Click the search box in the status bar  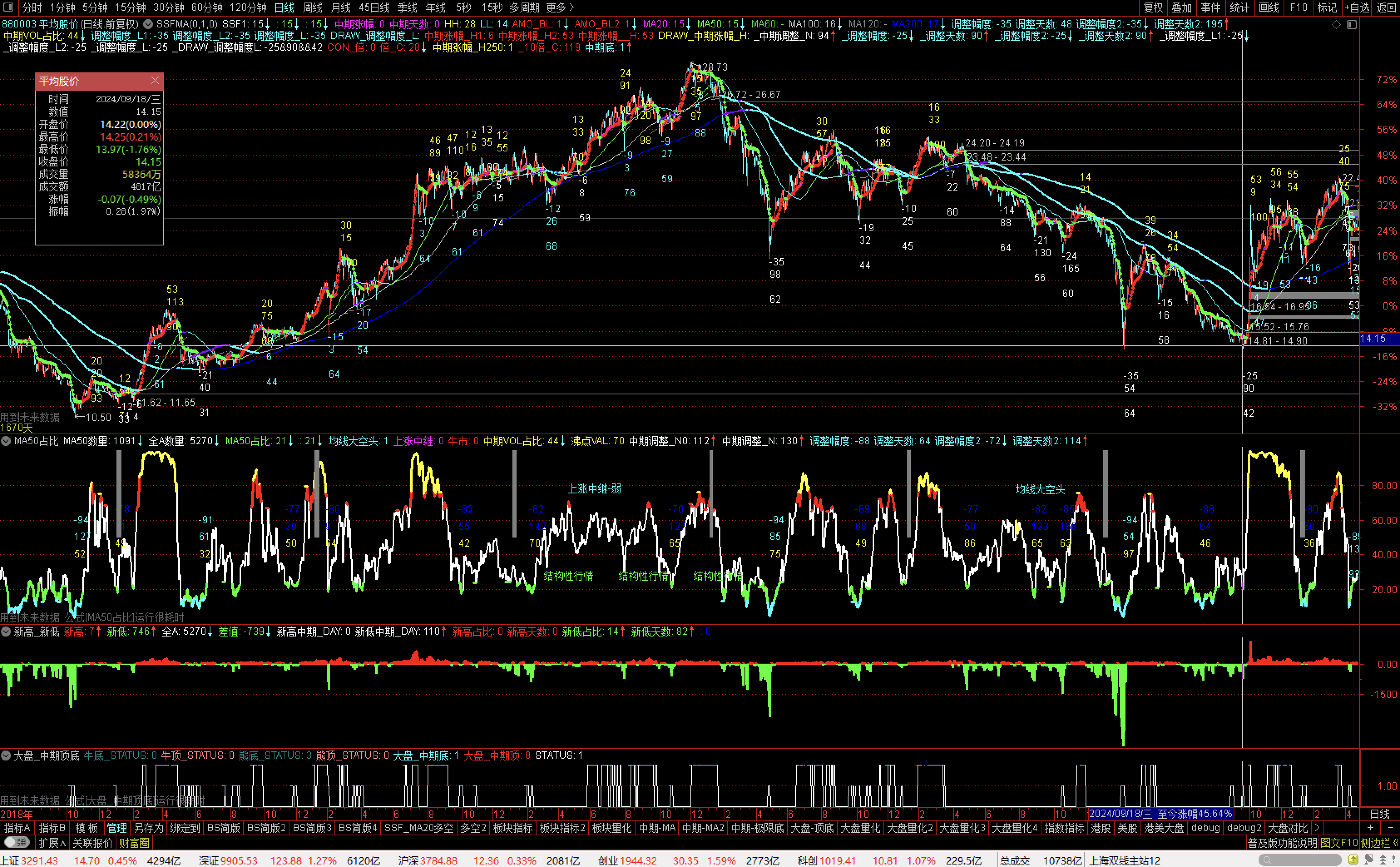pos(1300,860)
